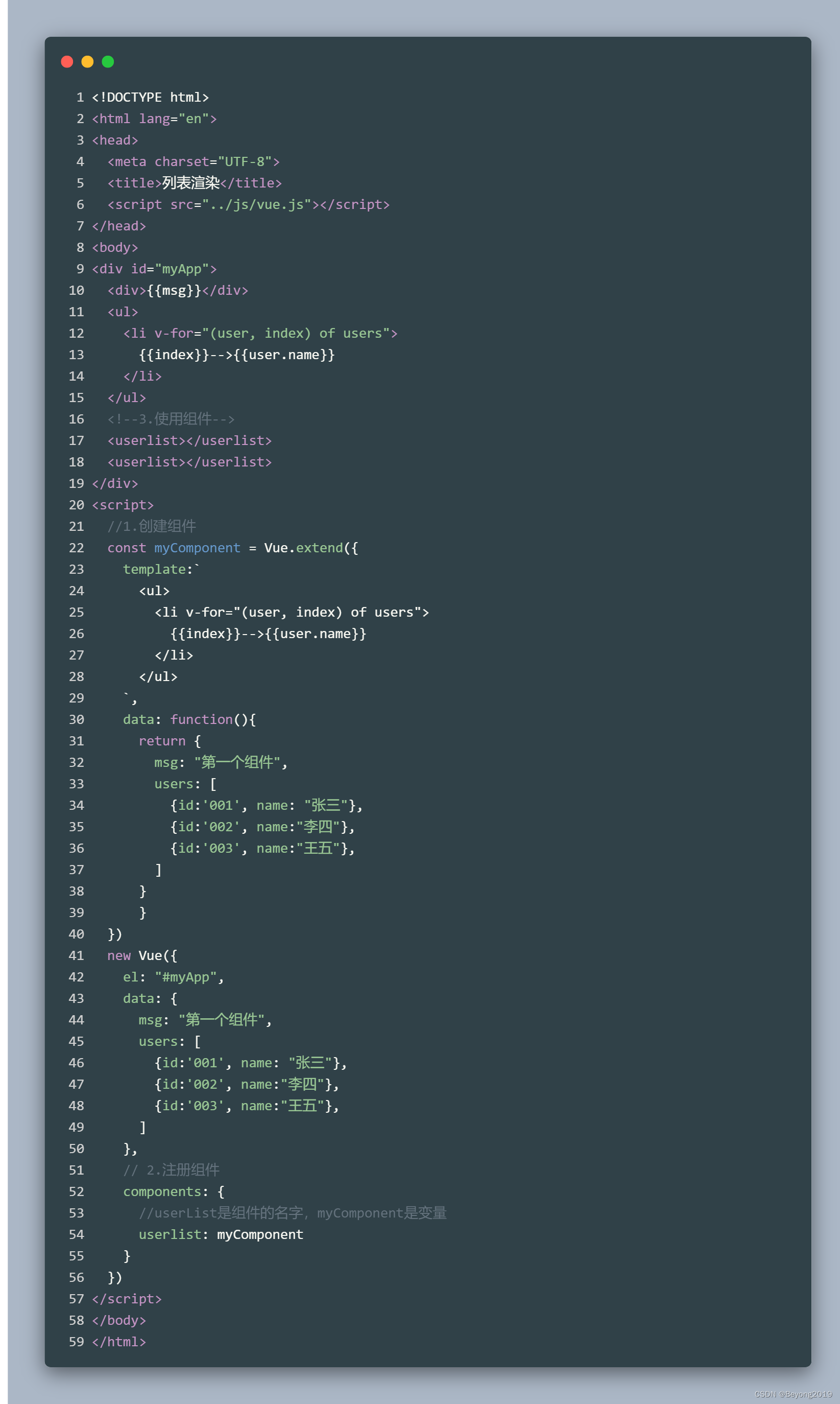This screenshot has height=1404, width=840.
Task: Click the script src="../js/vue.js" line
Action: (249, 205)
